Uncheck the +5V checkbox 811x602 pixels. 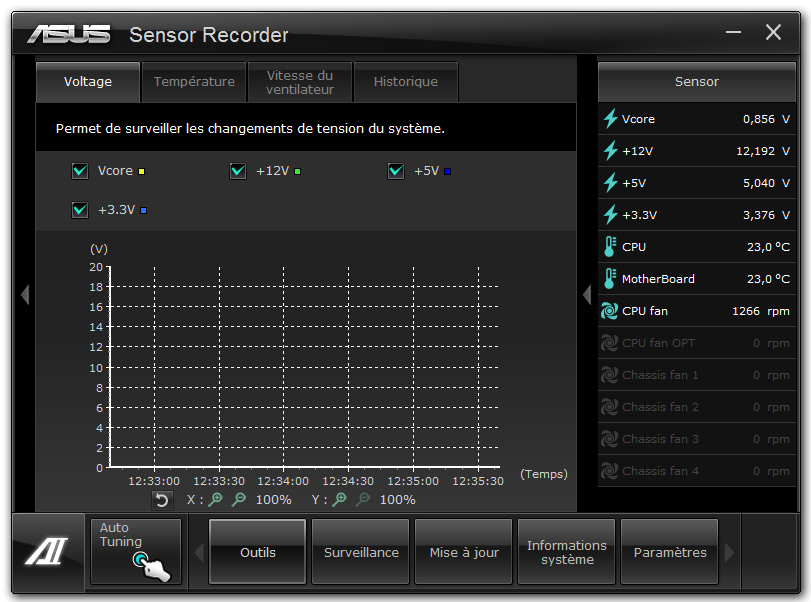tap(396, 171)
